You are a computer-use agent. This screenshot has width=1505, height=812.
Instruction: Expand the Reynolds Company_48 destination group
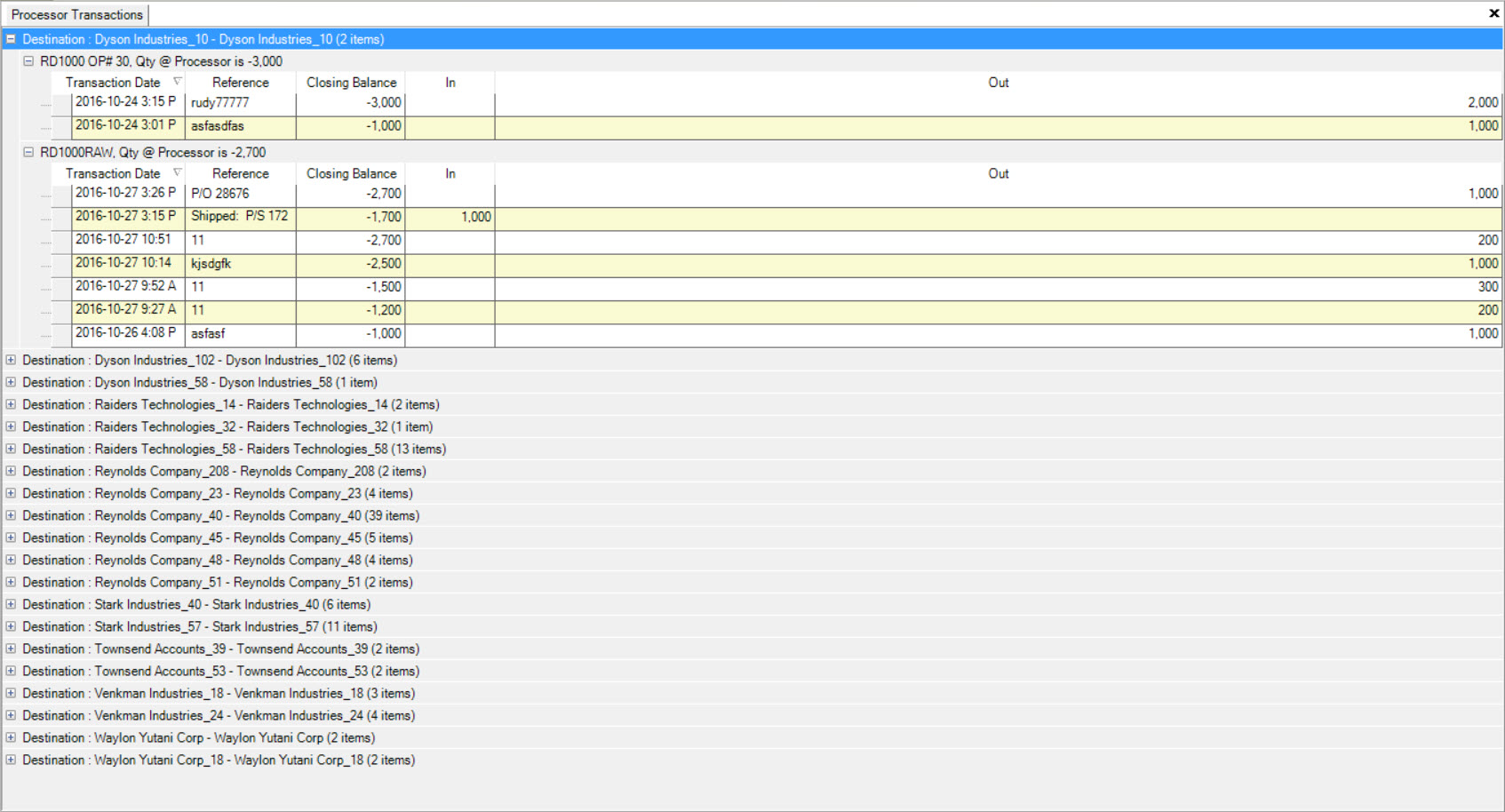tap(11, 560)
